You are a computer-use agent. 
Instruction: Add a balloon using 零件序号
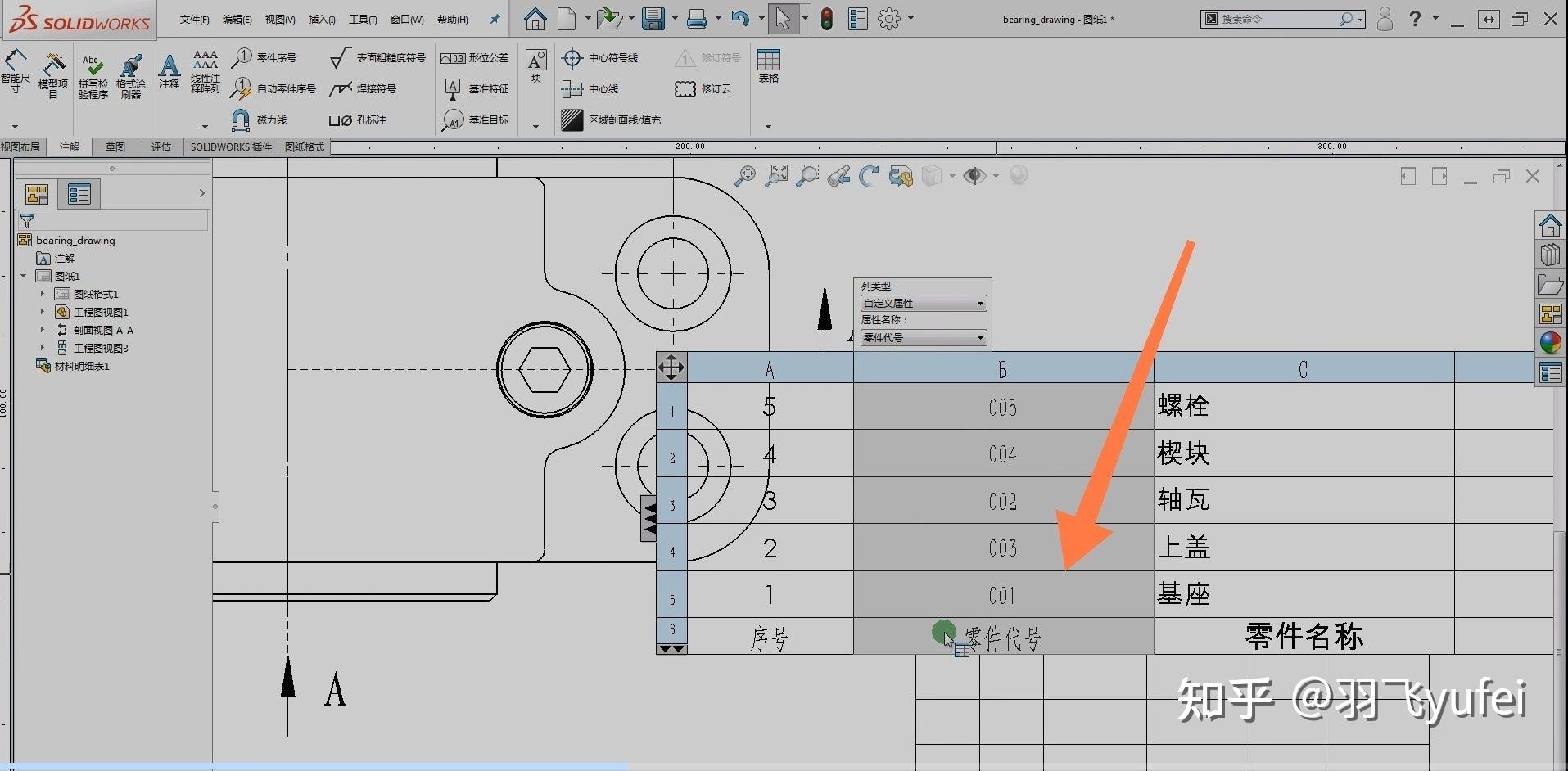[264, 58]
